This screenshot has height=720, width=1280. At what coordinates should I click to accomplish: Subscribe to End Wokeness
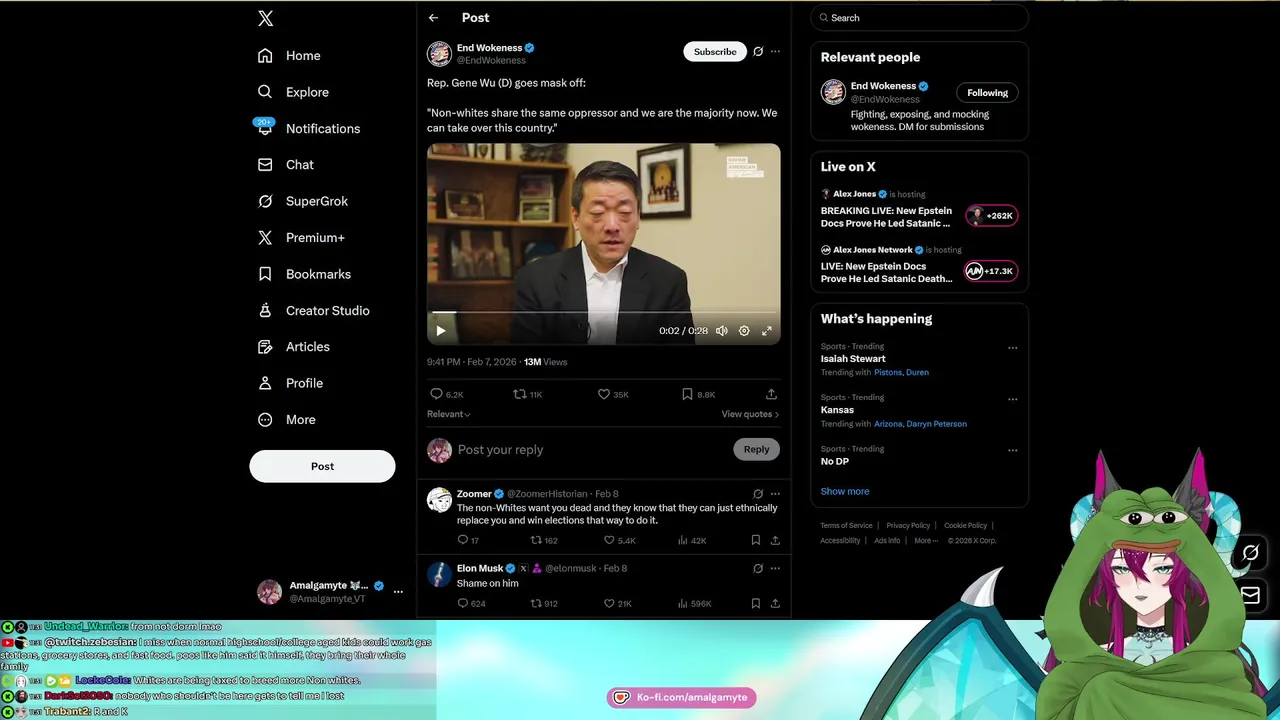pyautogui.click(x=715, y=52)
